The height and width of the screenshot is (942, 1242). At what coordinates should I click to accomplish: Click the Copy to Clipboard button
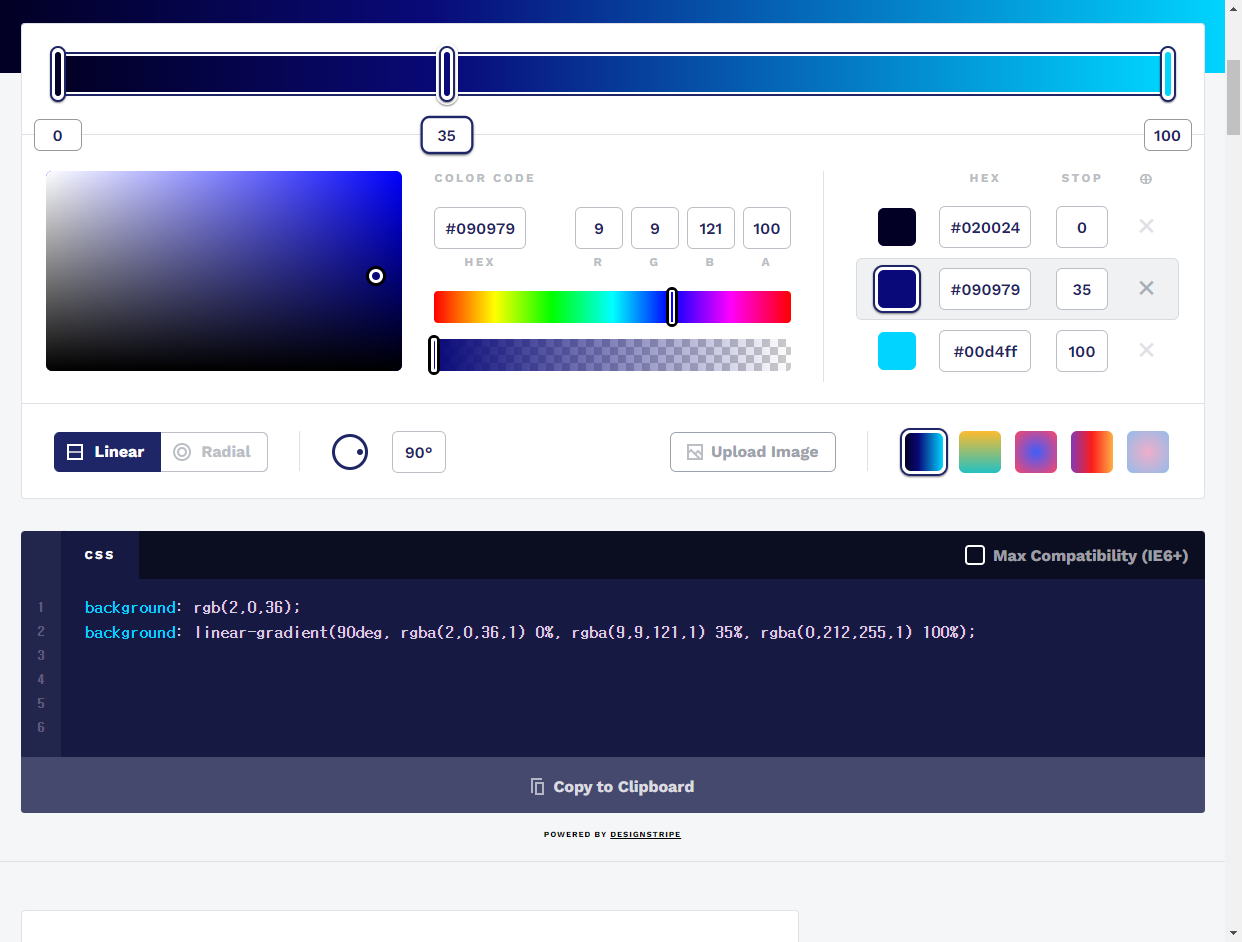pyautogui.click(x=611, y=786)
